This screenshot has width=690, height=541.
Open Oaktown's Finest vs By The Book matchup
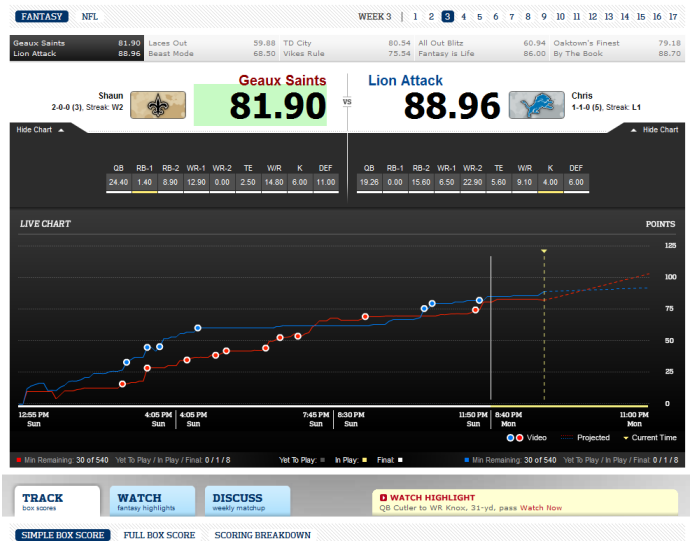(617, 48)
